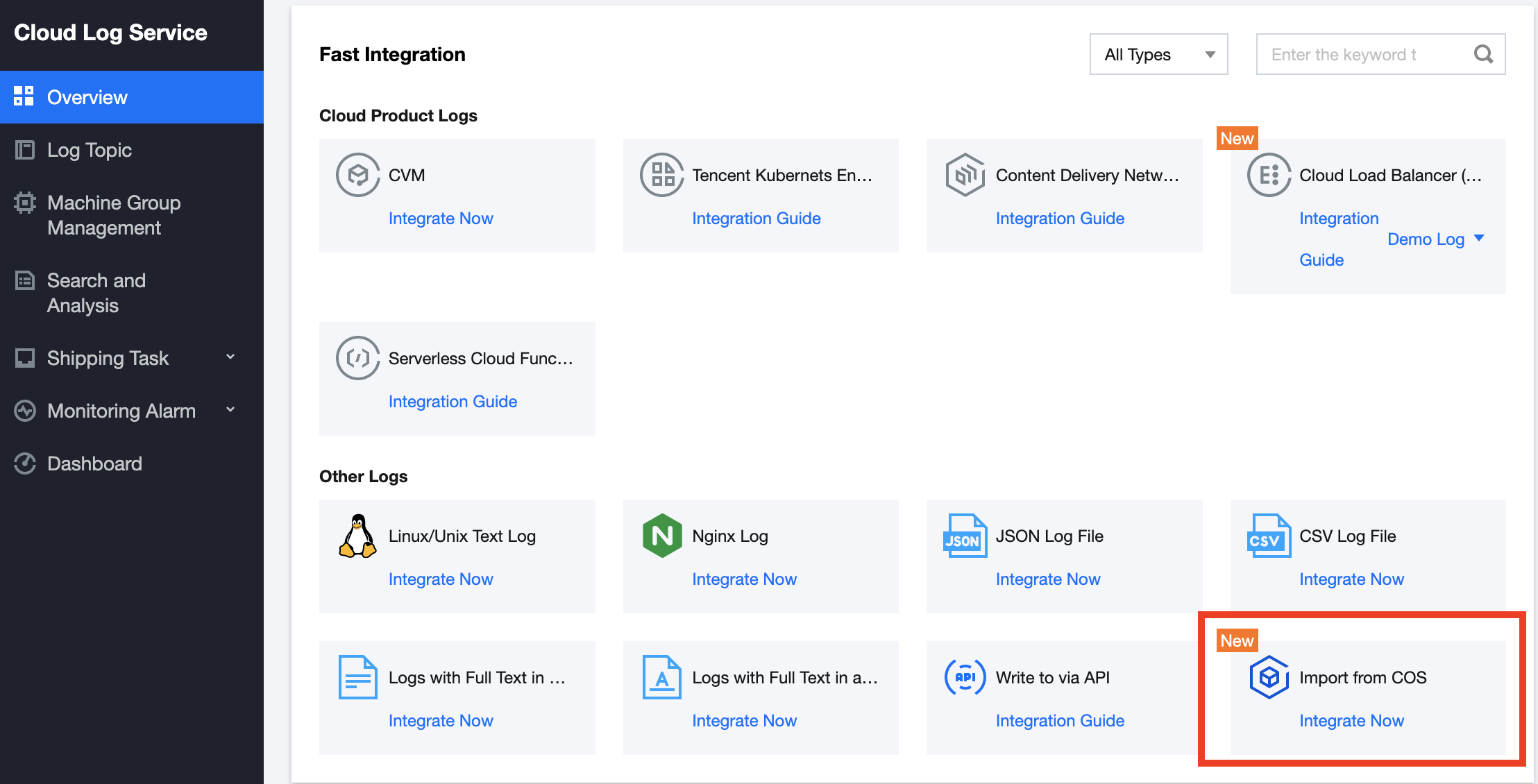This screenshot has height=784, width=1538.
Task: Open the Dashboard menu item
Action: click(94, 463)
